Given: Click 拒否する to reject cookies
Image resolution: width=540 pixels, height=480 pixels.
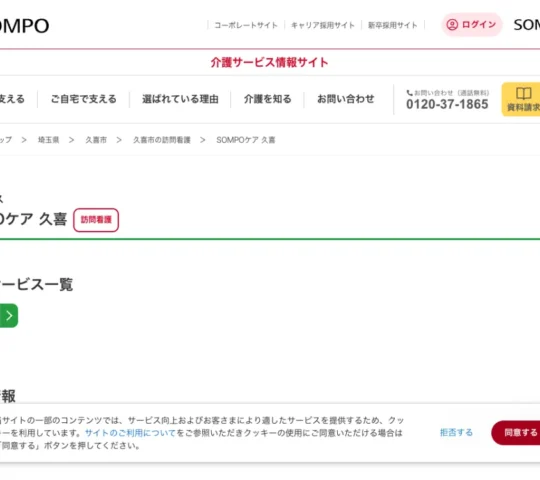Looking at the screenshot, I should 456,432.
